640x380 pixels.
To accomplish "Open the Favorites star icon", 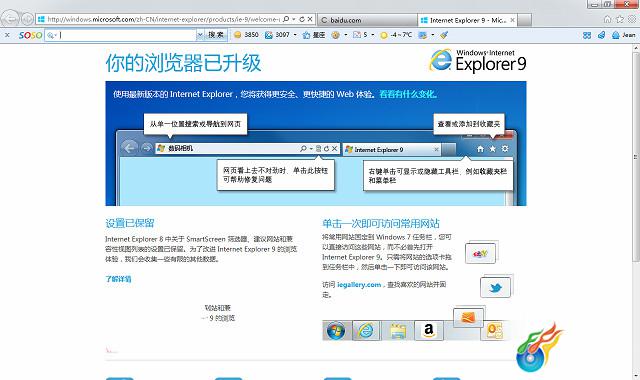I will (620, 19).
